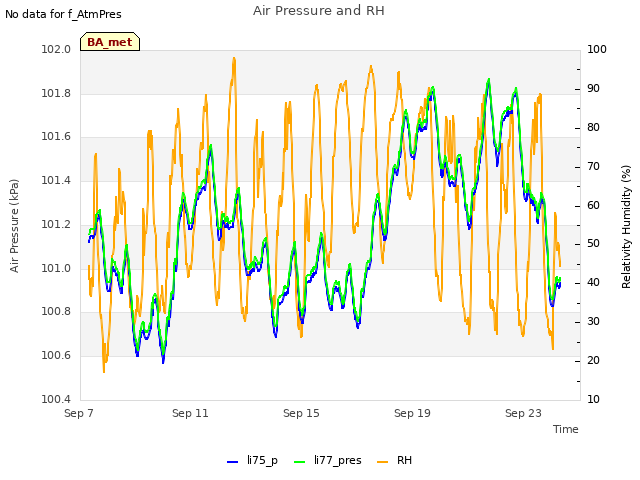Click the 101.6 pressure axis value
The image size is (640, 480).
[x=56, y=136]
